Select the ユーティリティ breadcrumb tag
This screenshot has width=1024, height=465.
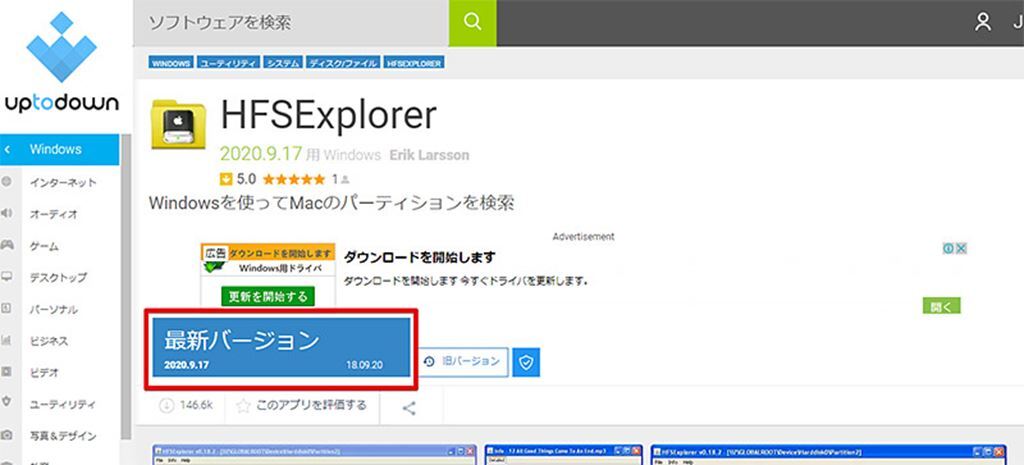[x=229, y=63]
